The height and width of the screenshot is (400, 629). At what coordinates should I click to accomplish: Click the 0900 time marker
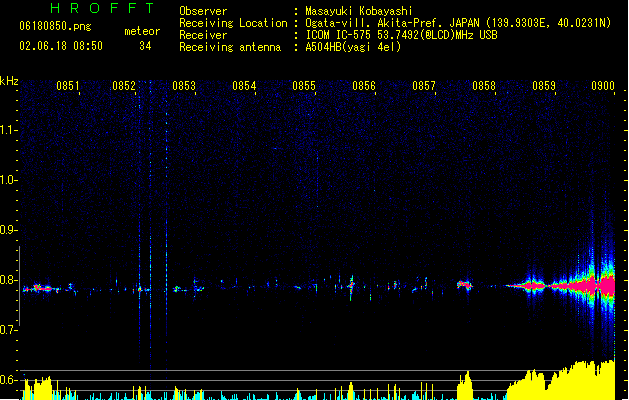tap(603, 85)
